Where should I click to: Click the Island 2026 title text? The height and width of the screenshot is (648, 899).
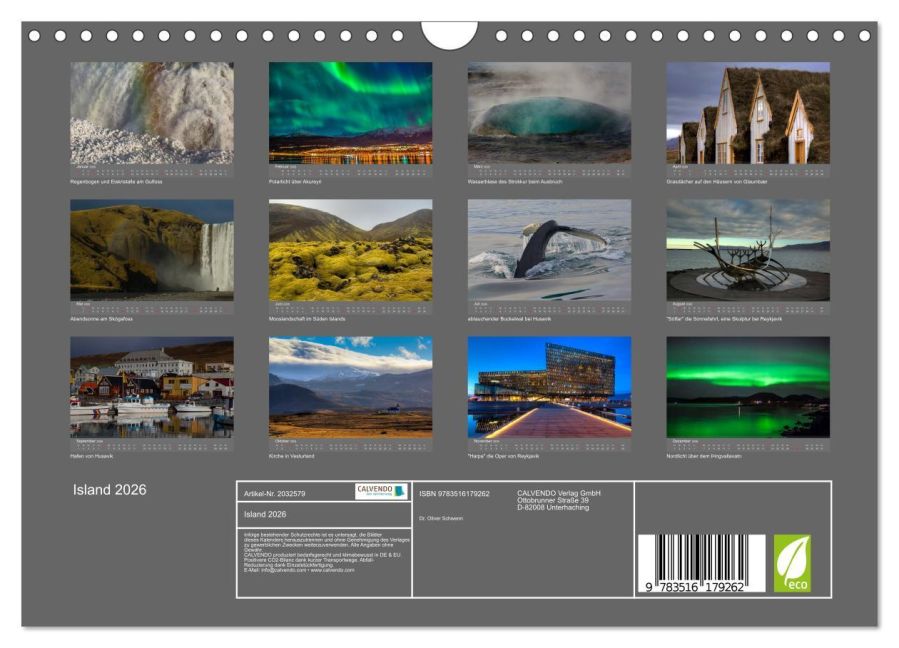110,490
